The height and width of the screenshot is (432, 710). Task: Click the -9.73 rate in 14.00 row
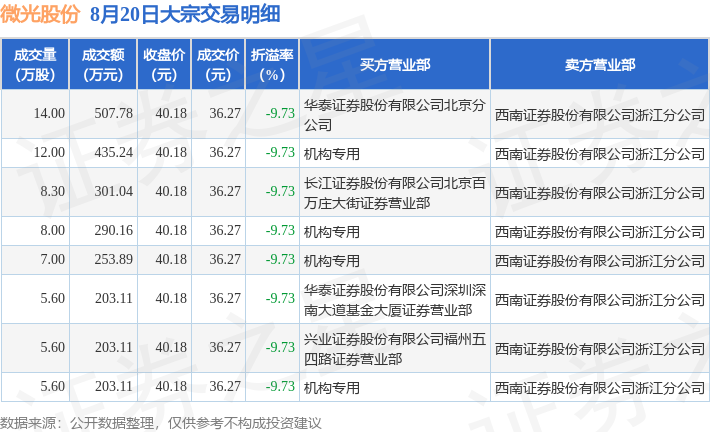(280, 113)
